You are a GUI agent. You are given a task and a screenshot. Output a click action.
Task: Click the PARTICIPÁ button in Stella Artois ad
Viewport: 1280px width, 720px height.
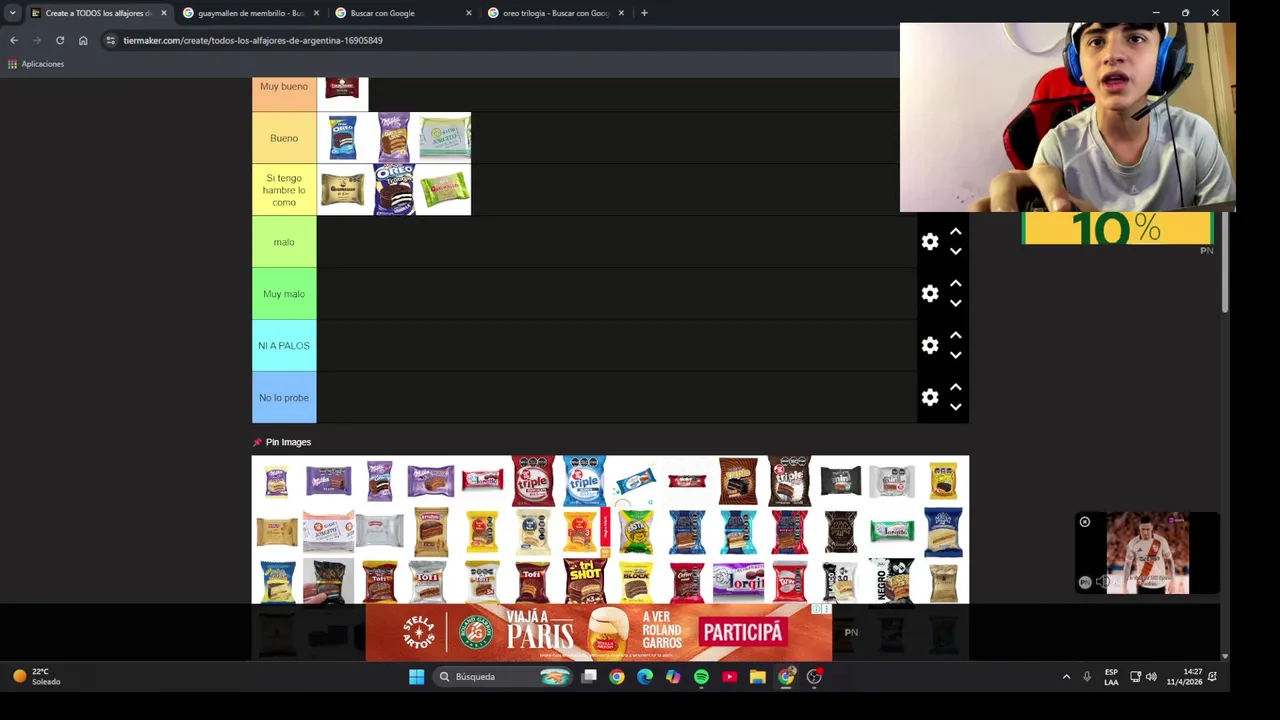742,632
